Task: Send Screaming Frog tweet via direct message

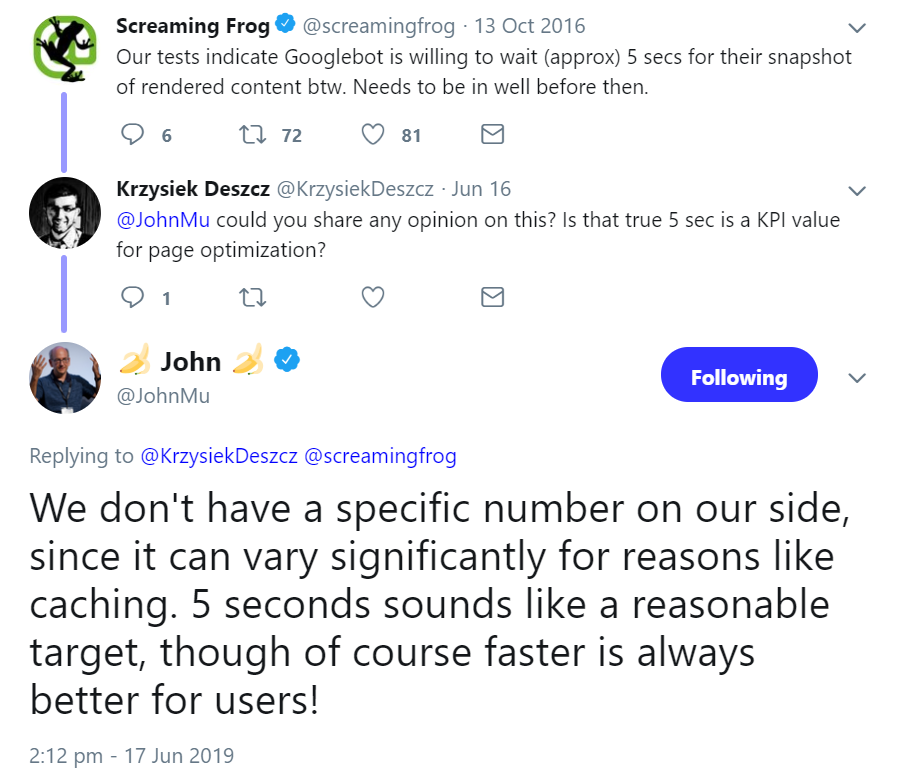Action: (492, 135)
